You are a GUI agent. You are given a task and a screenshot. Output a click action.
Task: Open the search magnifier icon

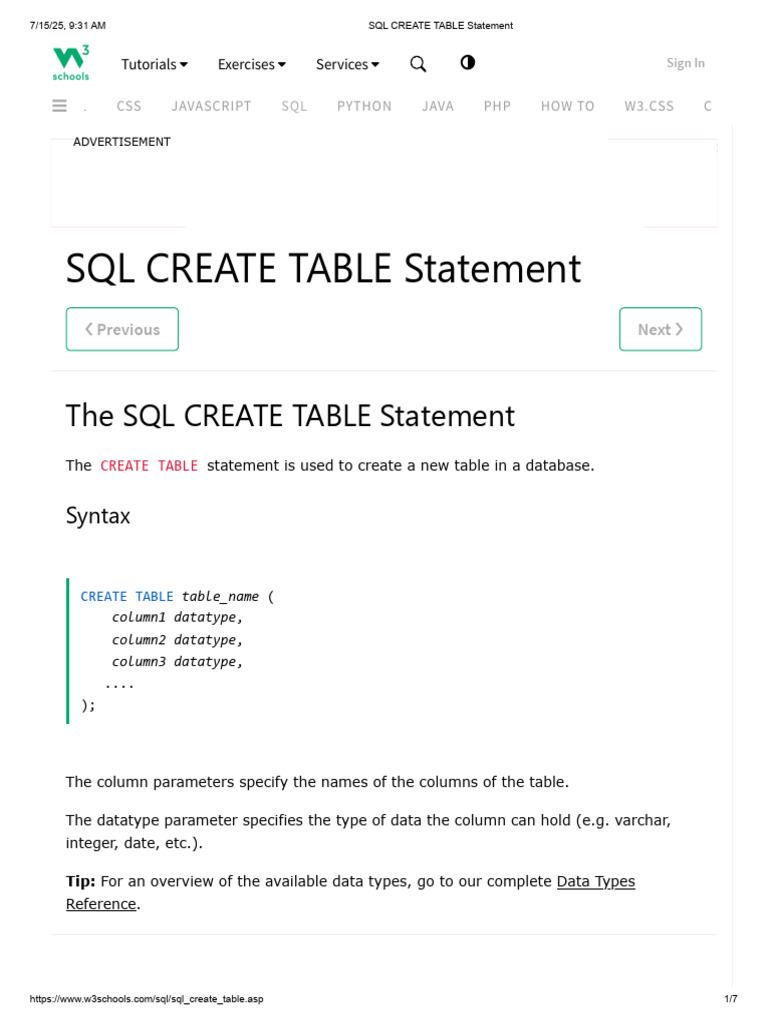pyautogui.click(x=418, y=64)
